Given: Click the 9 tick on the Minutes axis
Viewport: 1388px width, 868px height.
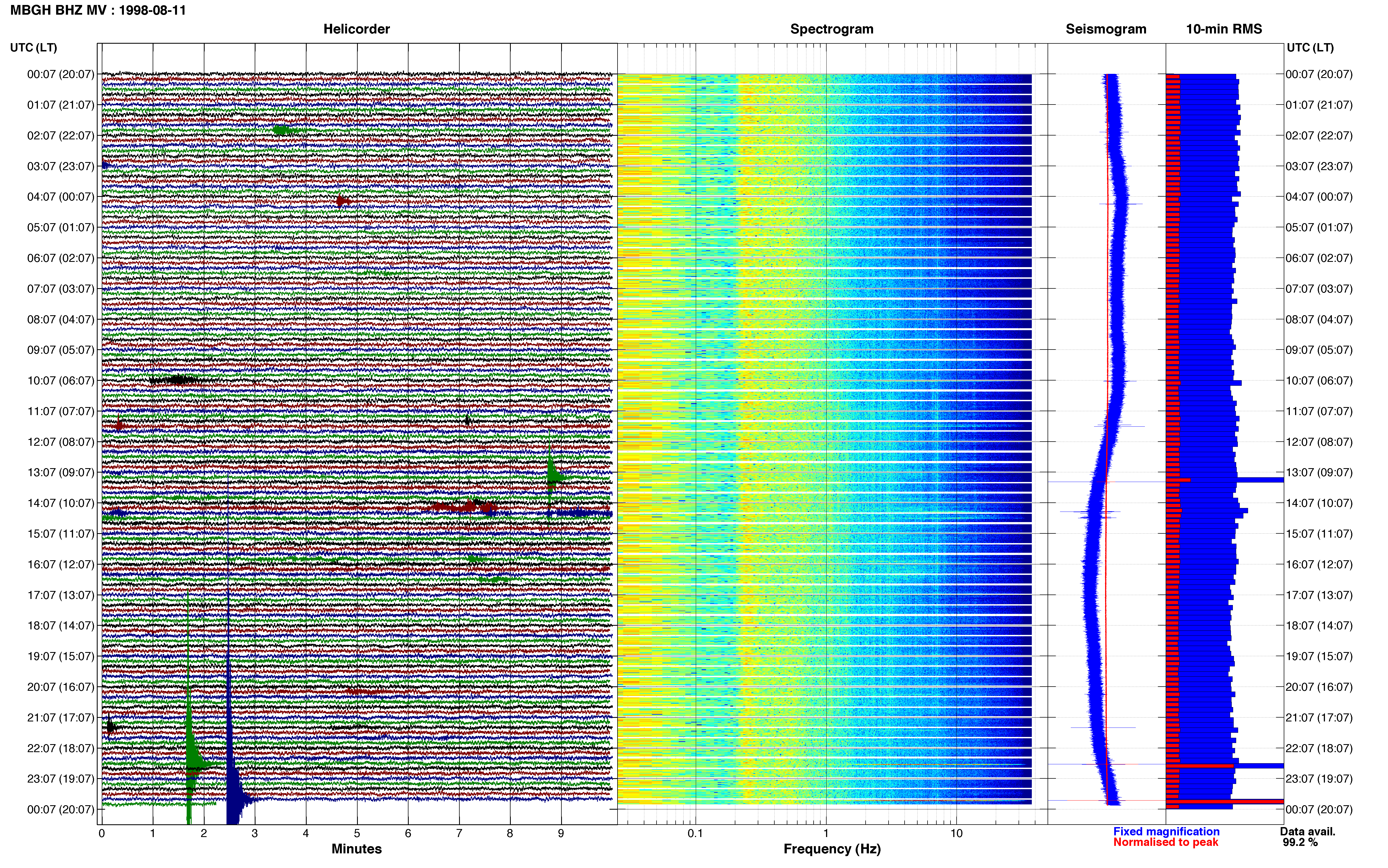Looking at the screenshot, I should pos(561,833).
